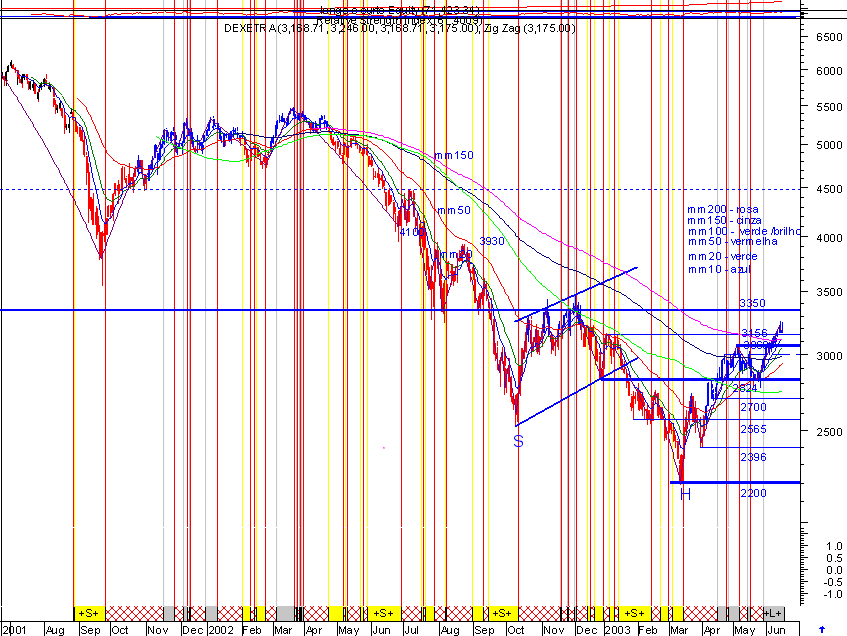Click the DEXETRA Zig Zag chart title

[400, 29]
